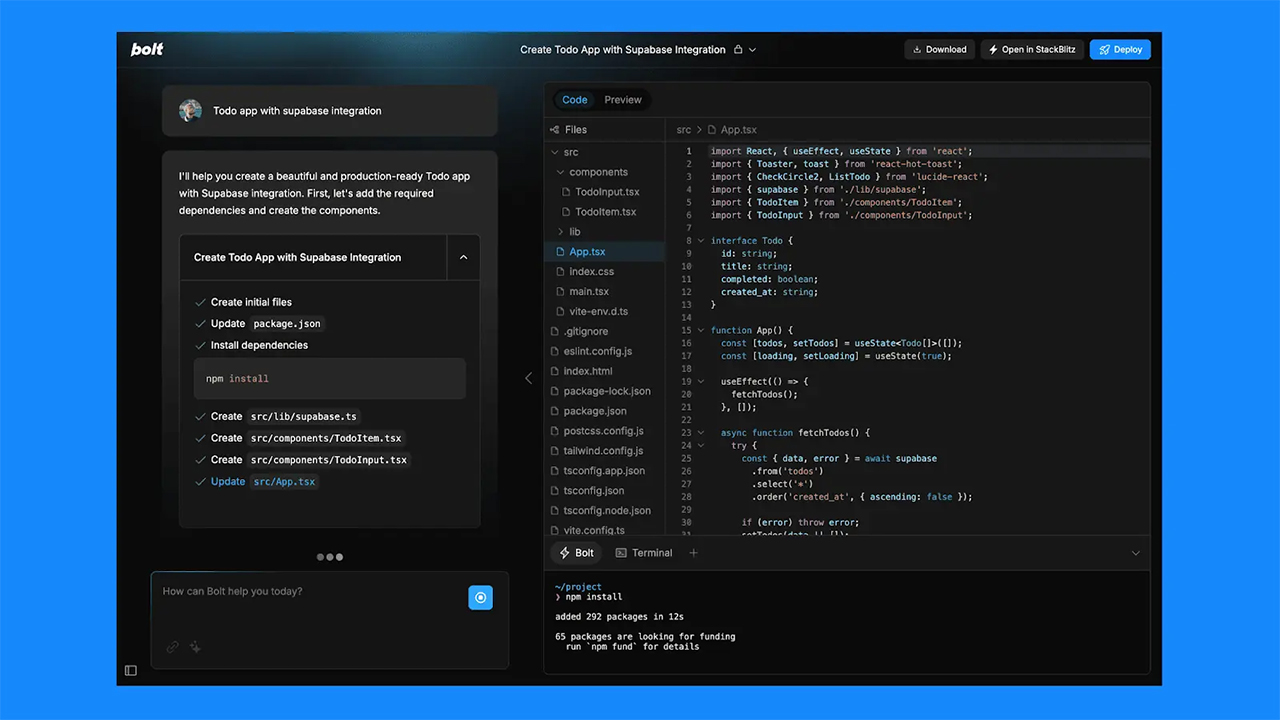The height and width of the screenshot is (720, 1280).
Task: Open TodoInput.tsx file
Action: 604,192
